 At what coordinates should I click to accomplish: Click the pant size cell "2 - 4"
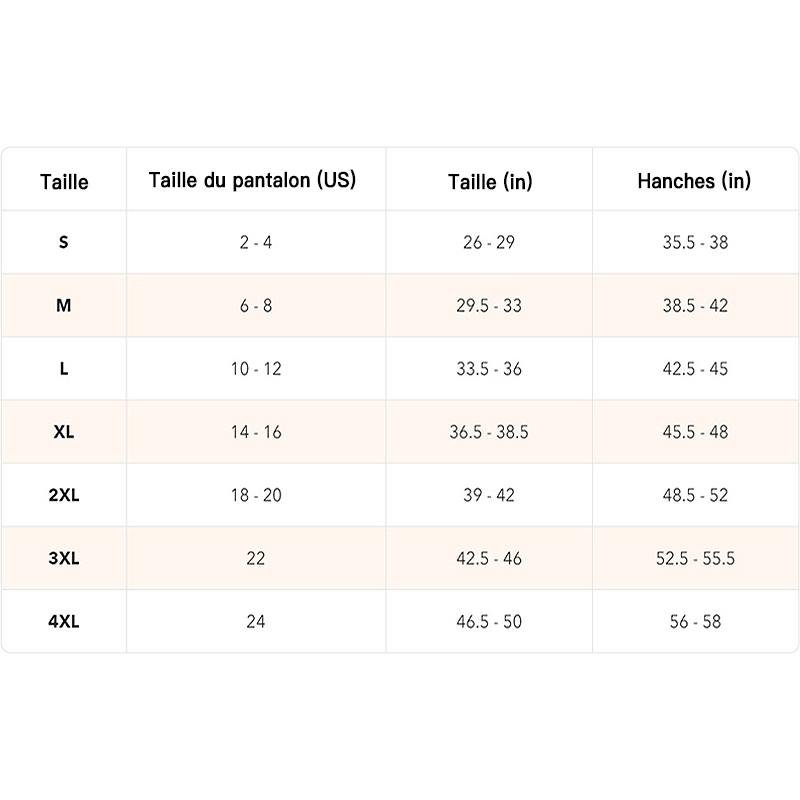[x=256, y=242]
